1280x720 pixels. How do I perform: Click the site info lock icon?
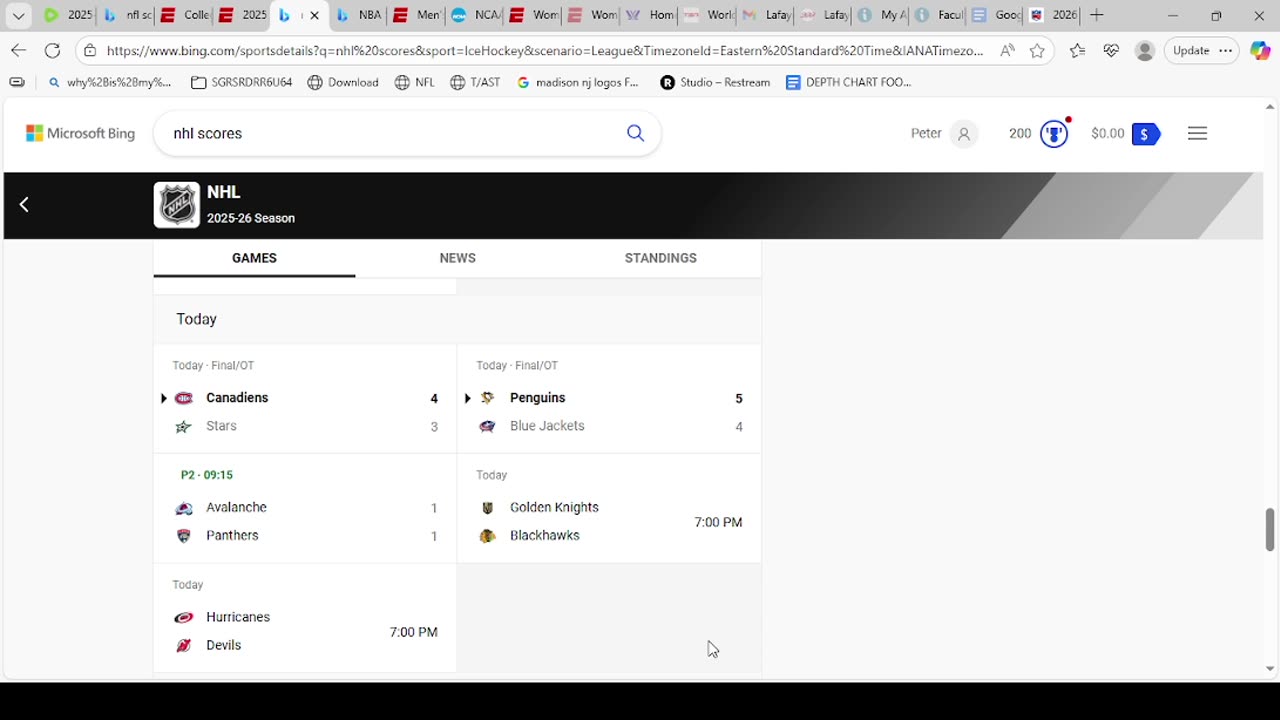coord(90,51)
